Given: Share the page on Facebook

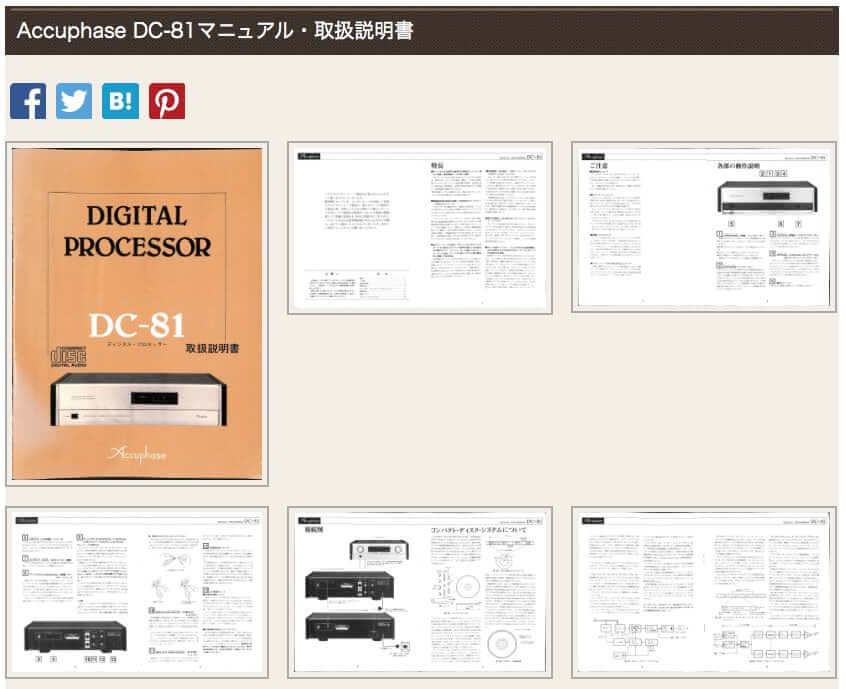Looking at the screenshot, I should pos(28,101).
